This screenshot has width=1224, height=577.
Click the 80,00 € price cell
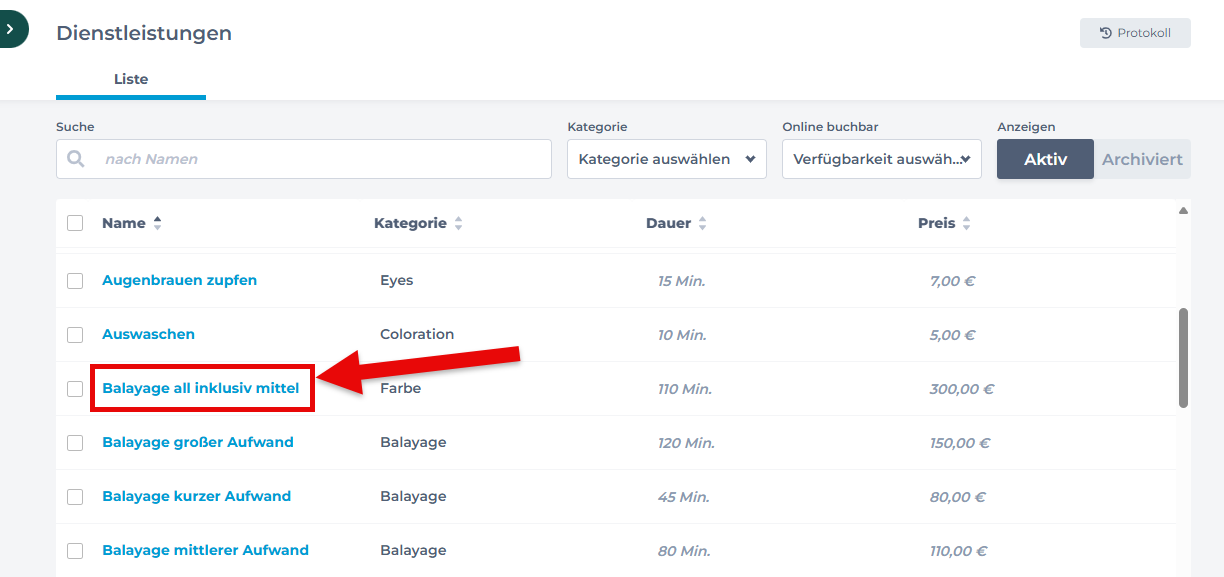coord(958,497)
